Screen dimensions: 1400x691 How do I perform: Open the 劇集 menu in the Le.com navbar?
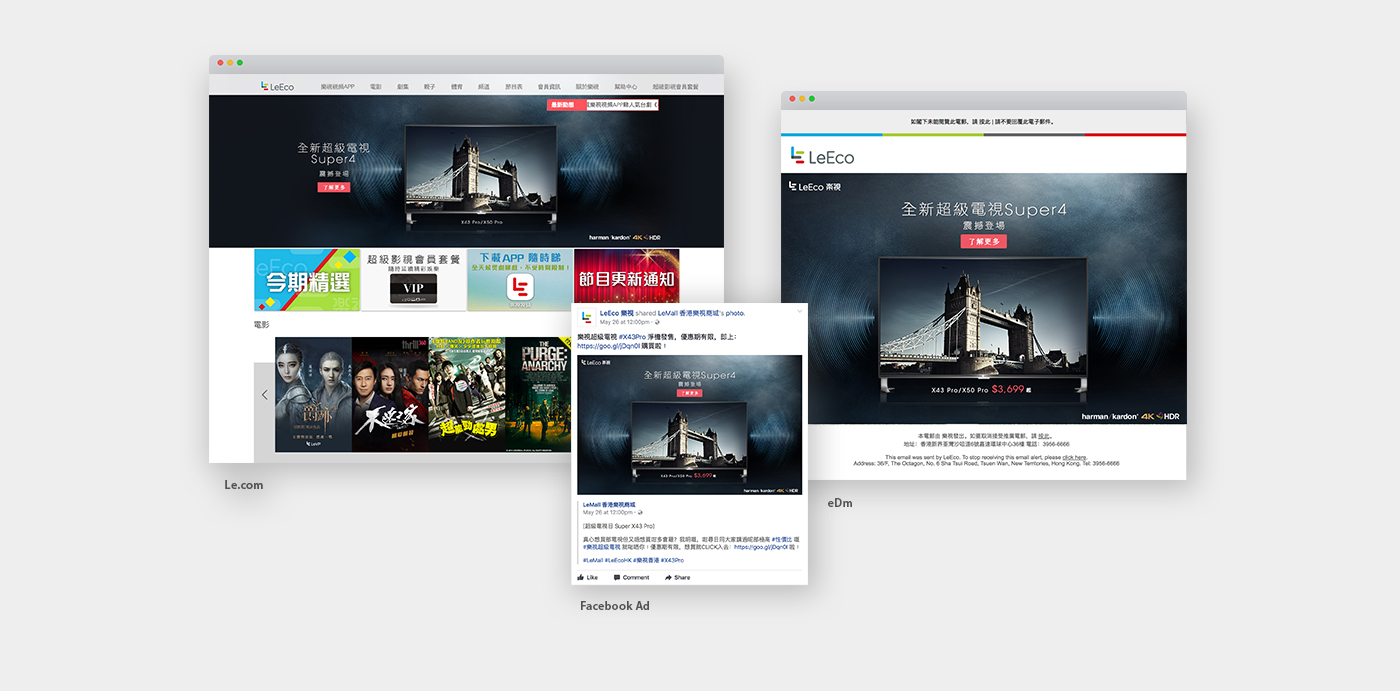(x=403, y=87)
